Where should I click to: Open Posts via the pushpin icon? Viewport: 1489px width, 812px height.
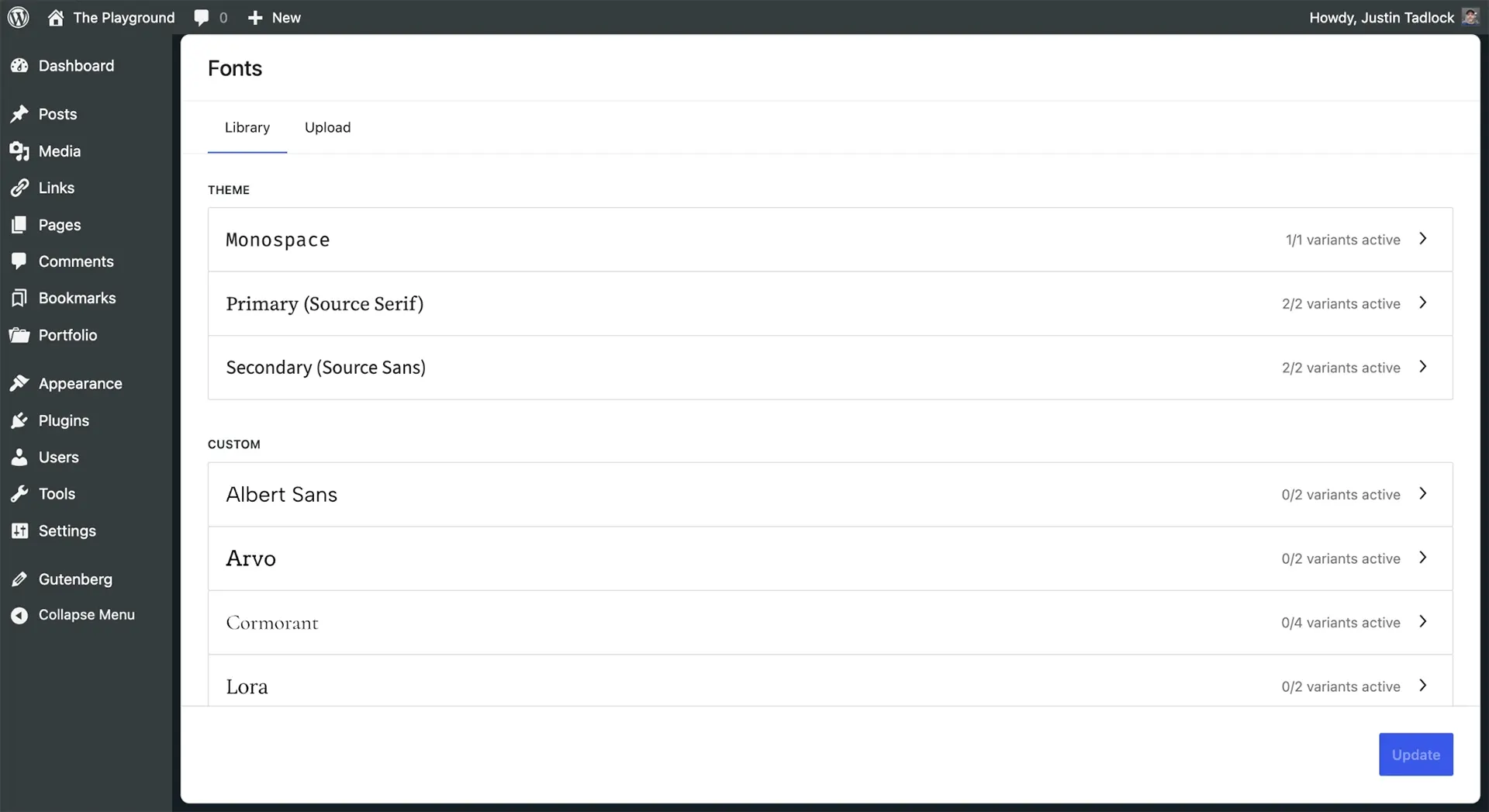pos(19,114)
